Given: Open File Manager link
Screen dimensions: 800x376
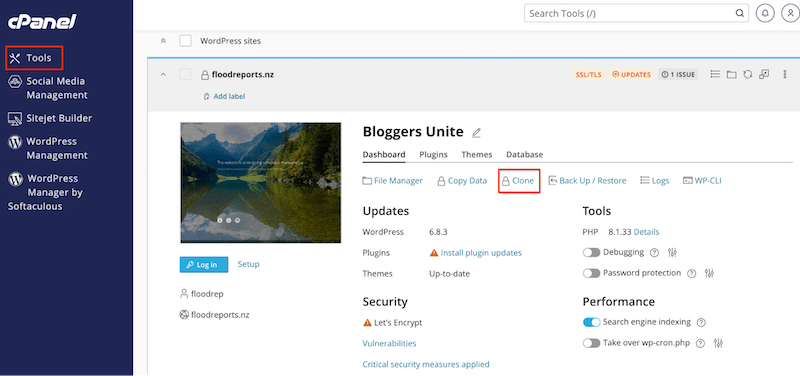Looking at the screenshot, I should click(392, 181).
